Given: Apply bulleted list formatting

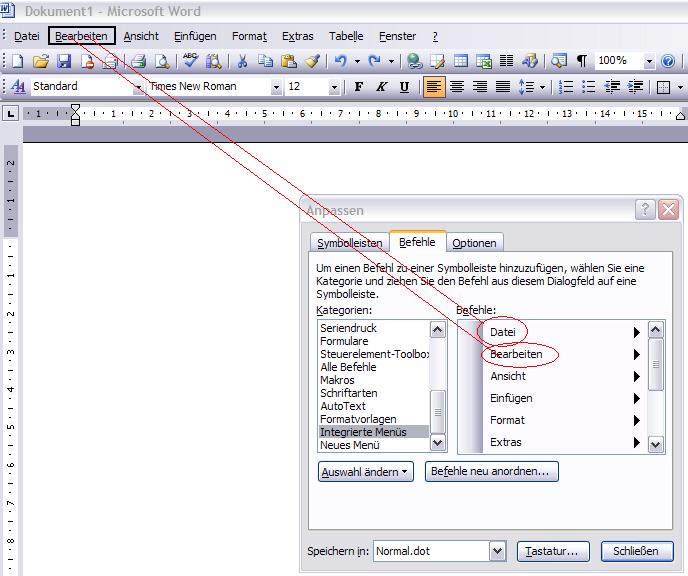Looking at the screenshot, I should click(589, 86).
